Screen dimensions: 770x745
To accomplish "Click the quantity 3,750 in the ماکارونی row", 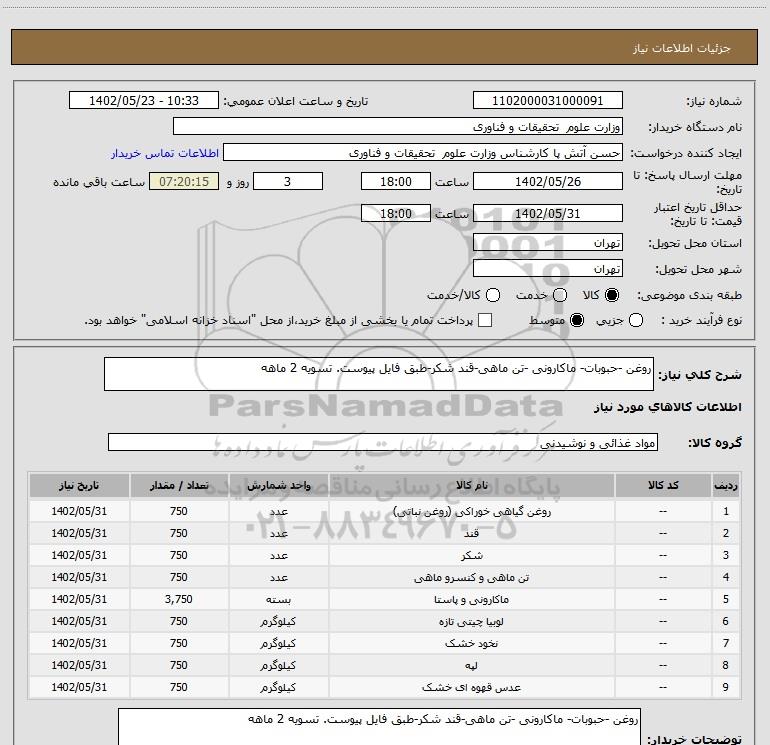I will pos(179,600).
